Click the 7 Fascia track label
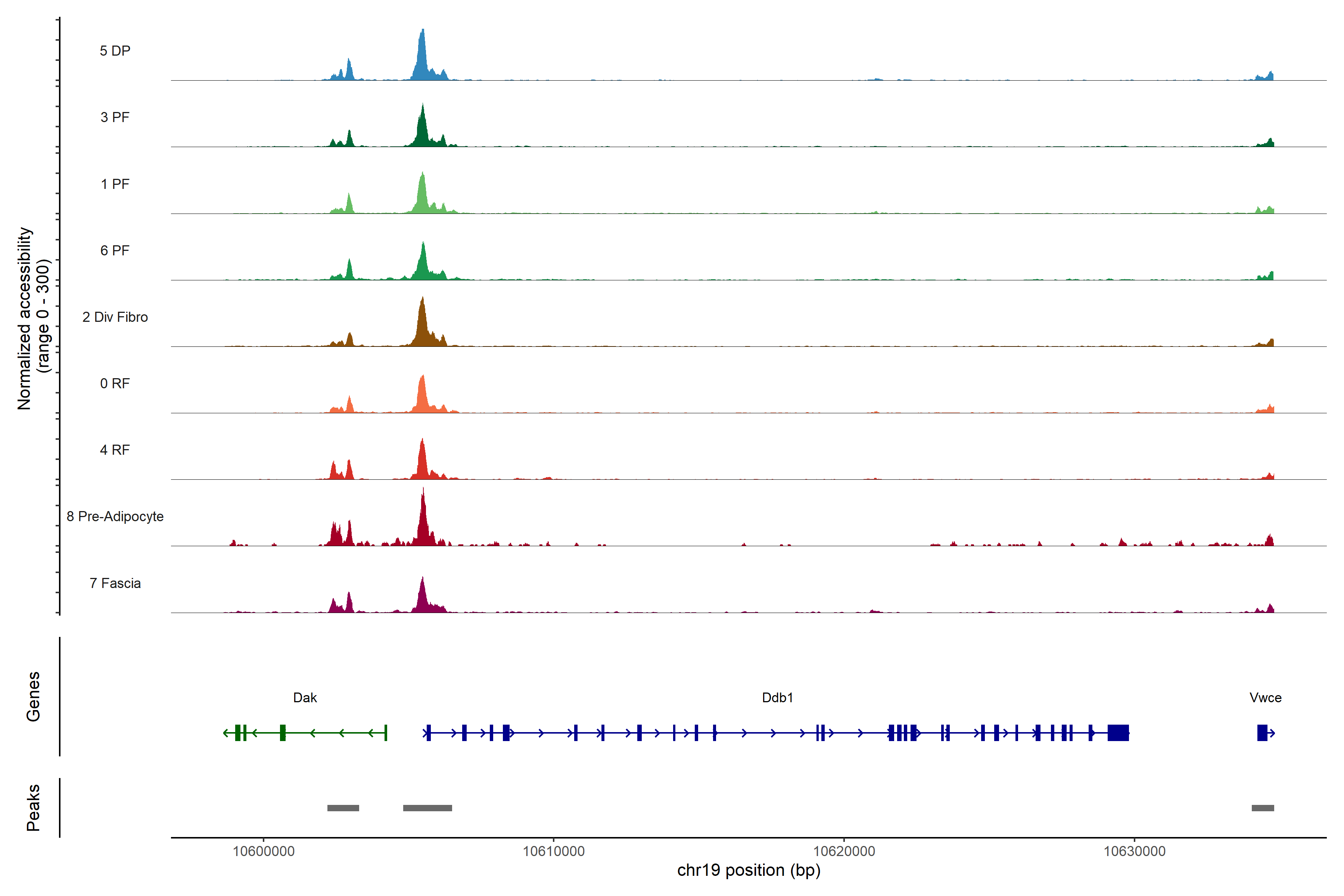This screenshot has height=896, width=1344. pos(115,583)
